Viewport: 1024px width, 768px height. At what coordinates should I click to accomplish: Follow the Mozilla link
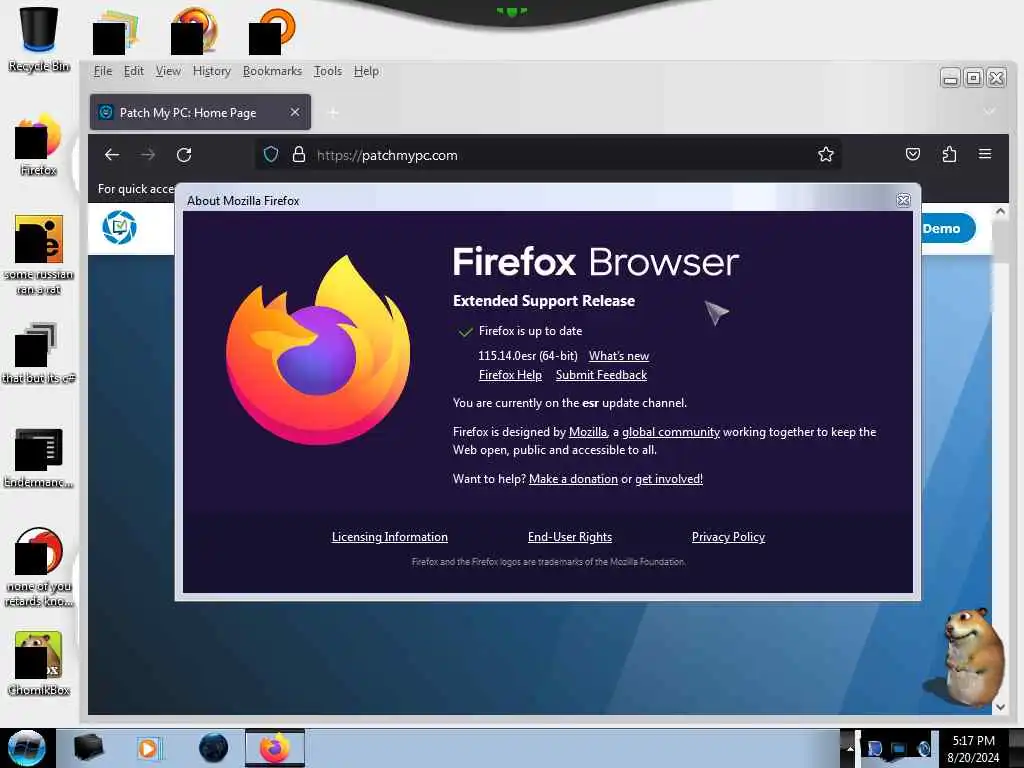coord(588,432)
